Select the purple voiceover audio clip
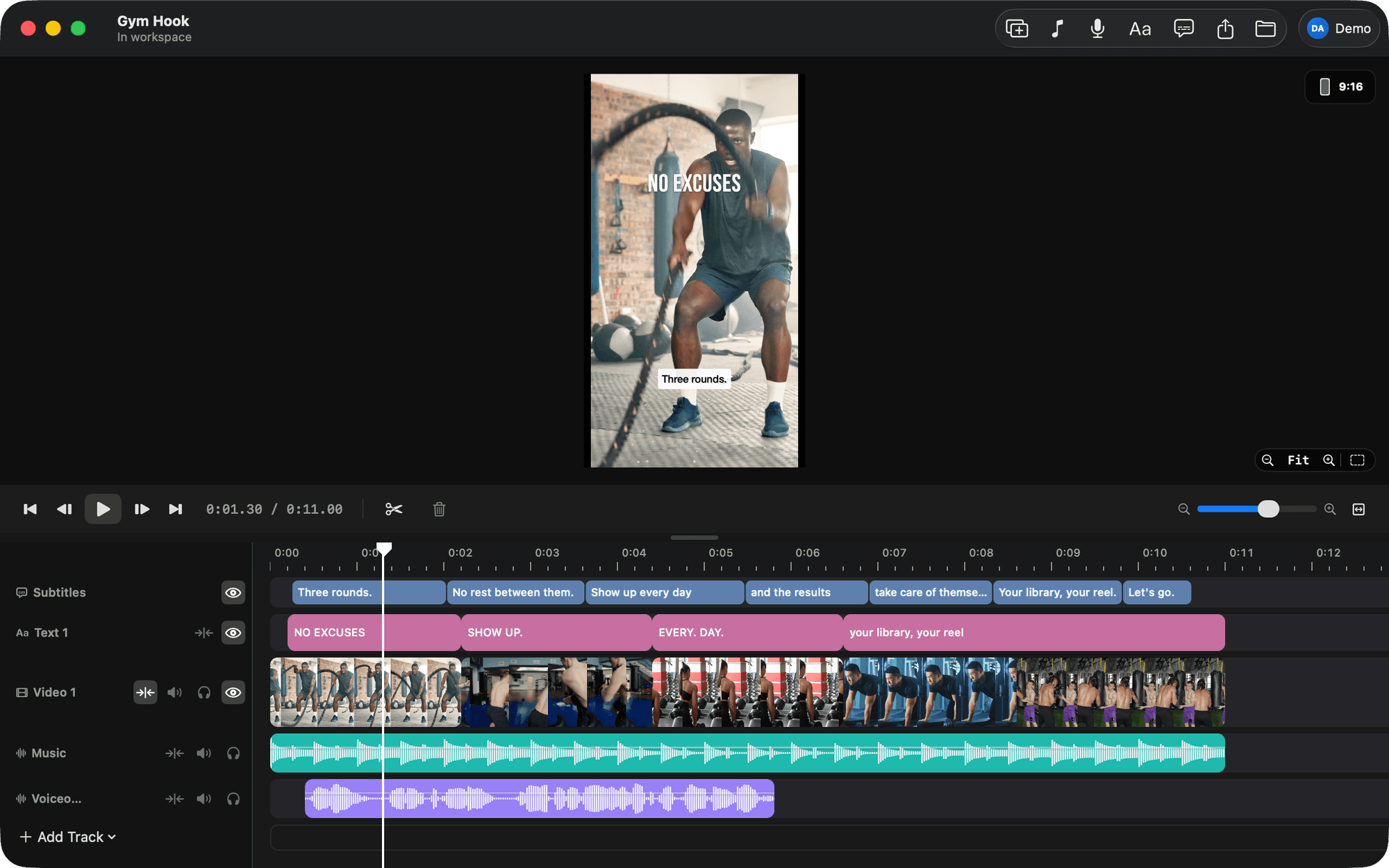 (540, 799)
